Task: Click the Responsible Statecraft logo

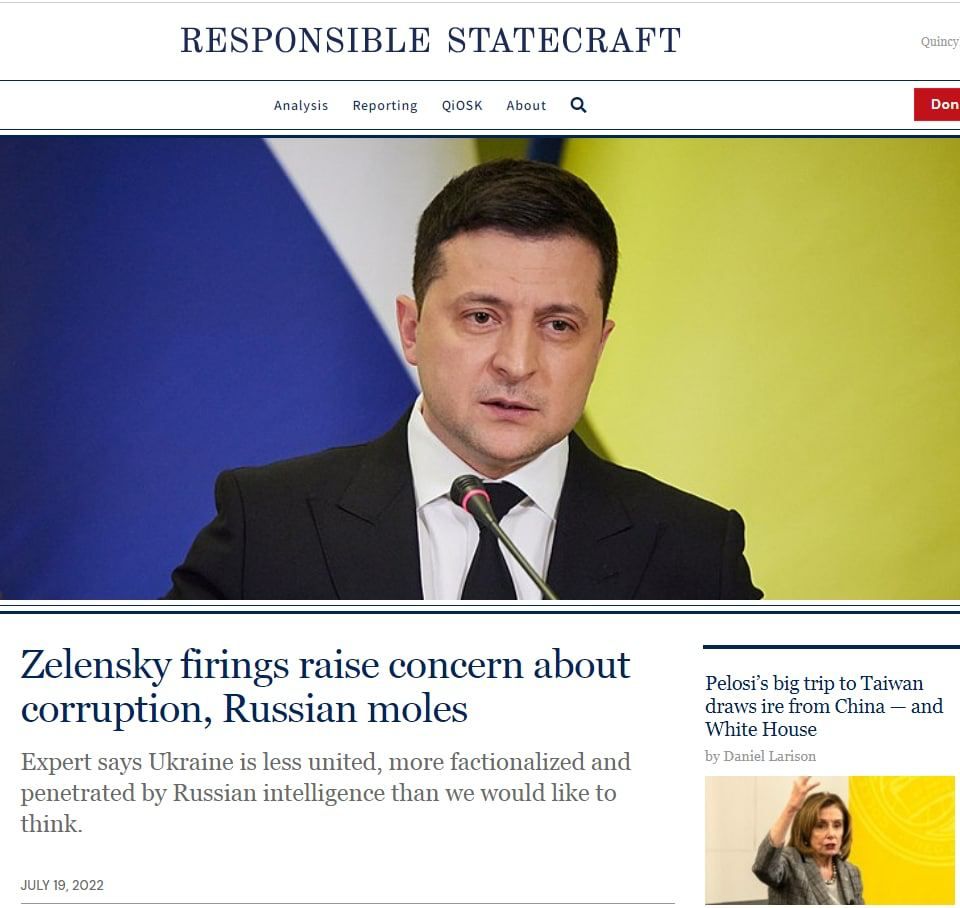Action: 430,40
